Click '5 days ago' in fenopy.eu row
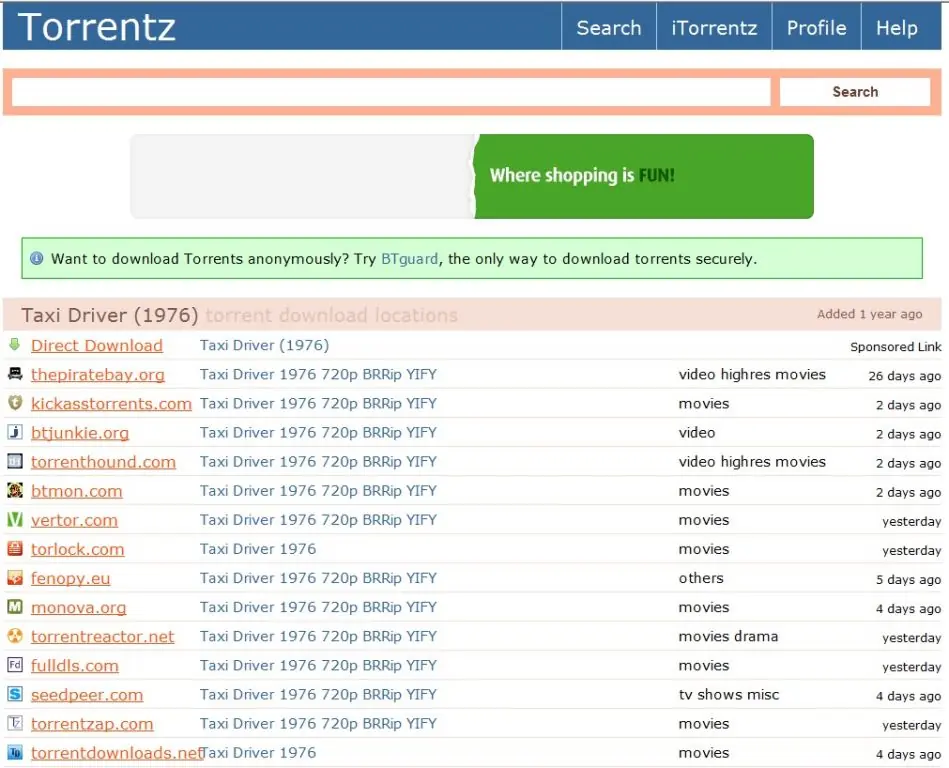The width and height of the screenshot is (949, 768). point(908,579)
